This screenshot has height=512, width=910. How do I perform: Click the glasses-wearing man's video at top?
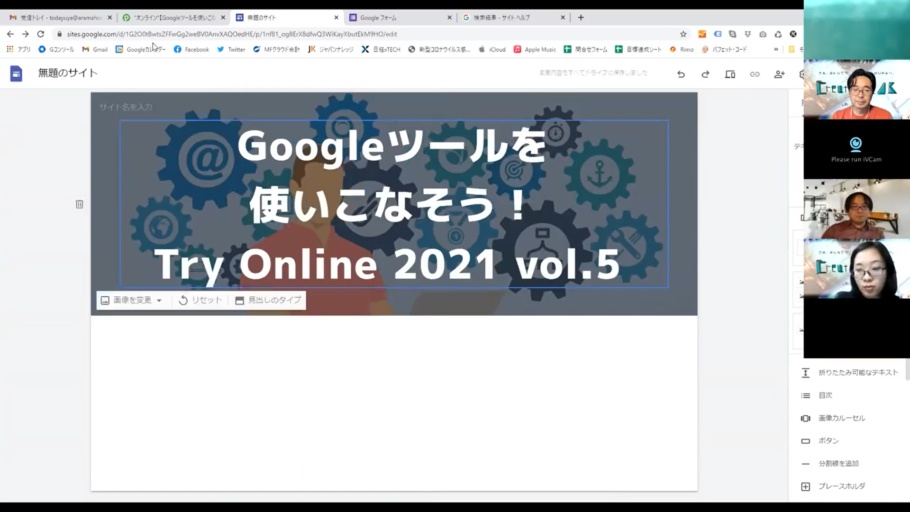tap(857, 89)
